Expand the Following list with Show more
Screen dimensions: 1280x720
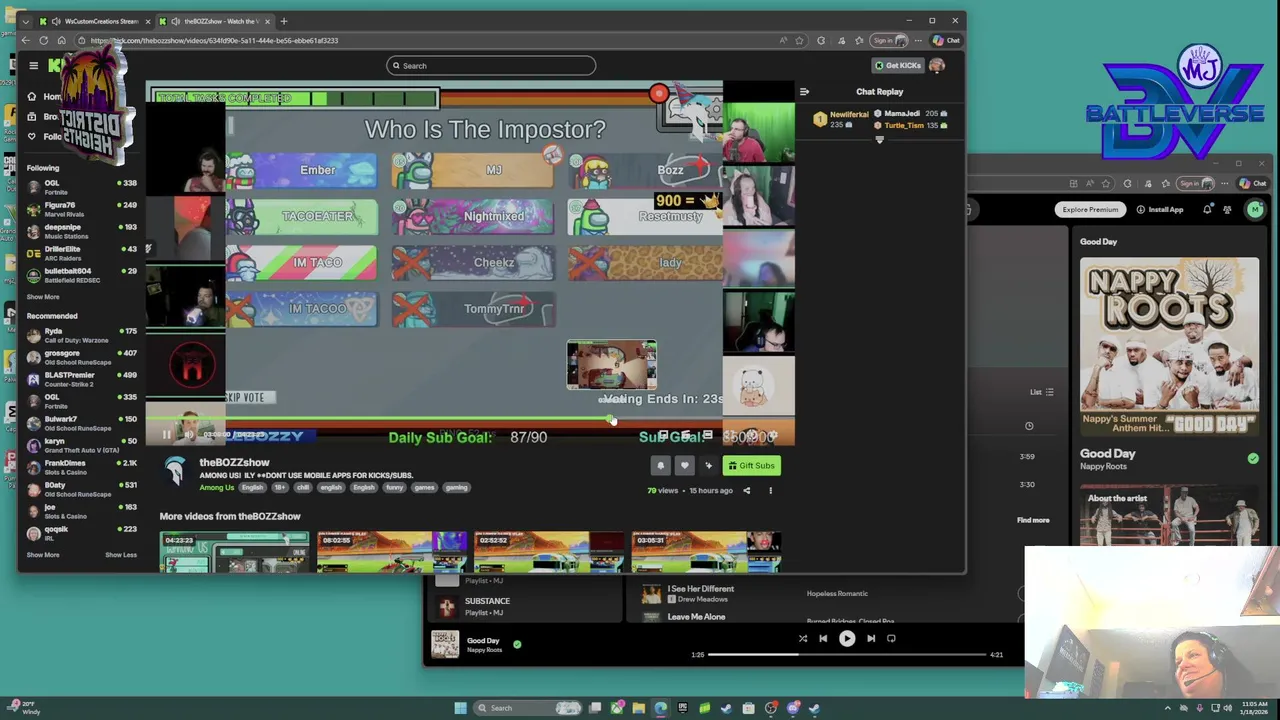pyautogui.click(x=43, y=297)
